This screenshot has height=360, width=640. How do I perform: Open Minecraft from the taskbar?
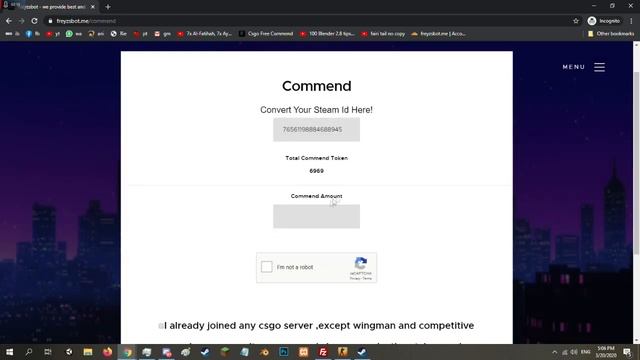[224, 352]
